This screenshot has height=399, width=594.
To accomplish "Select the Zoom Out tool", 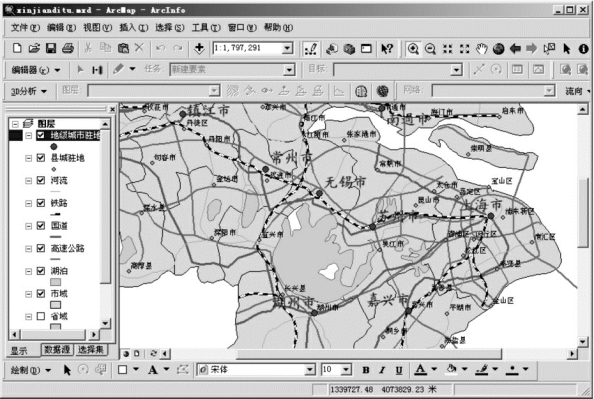I will [430, 49].
